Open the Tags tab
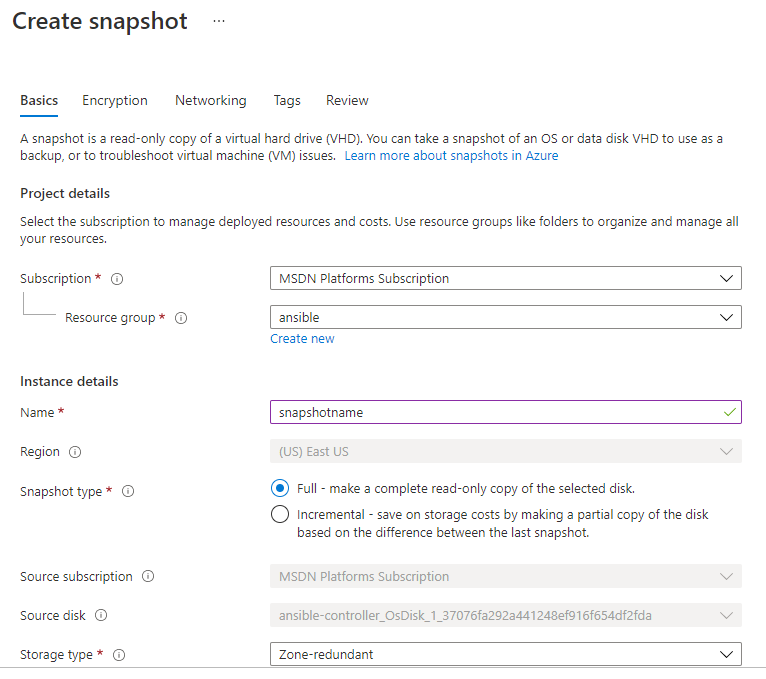The height and width of the screenshot is (679, 766). point(287,101)
